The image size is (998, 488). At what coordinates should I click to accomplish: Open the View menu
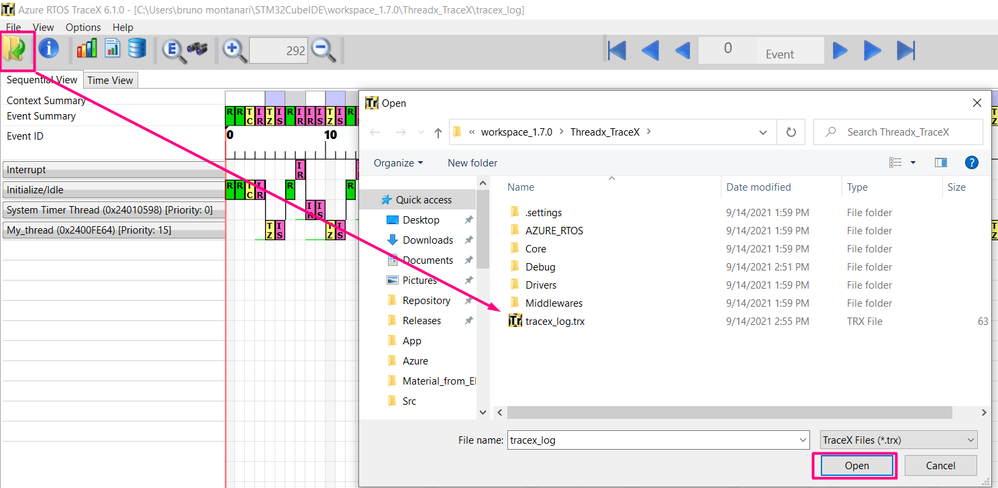pos(43,27)
